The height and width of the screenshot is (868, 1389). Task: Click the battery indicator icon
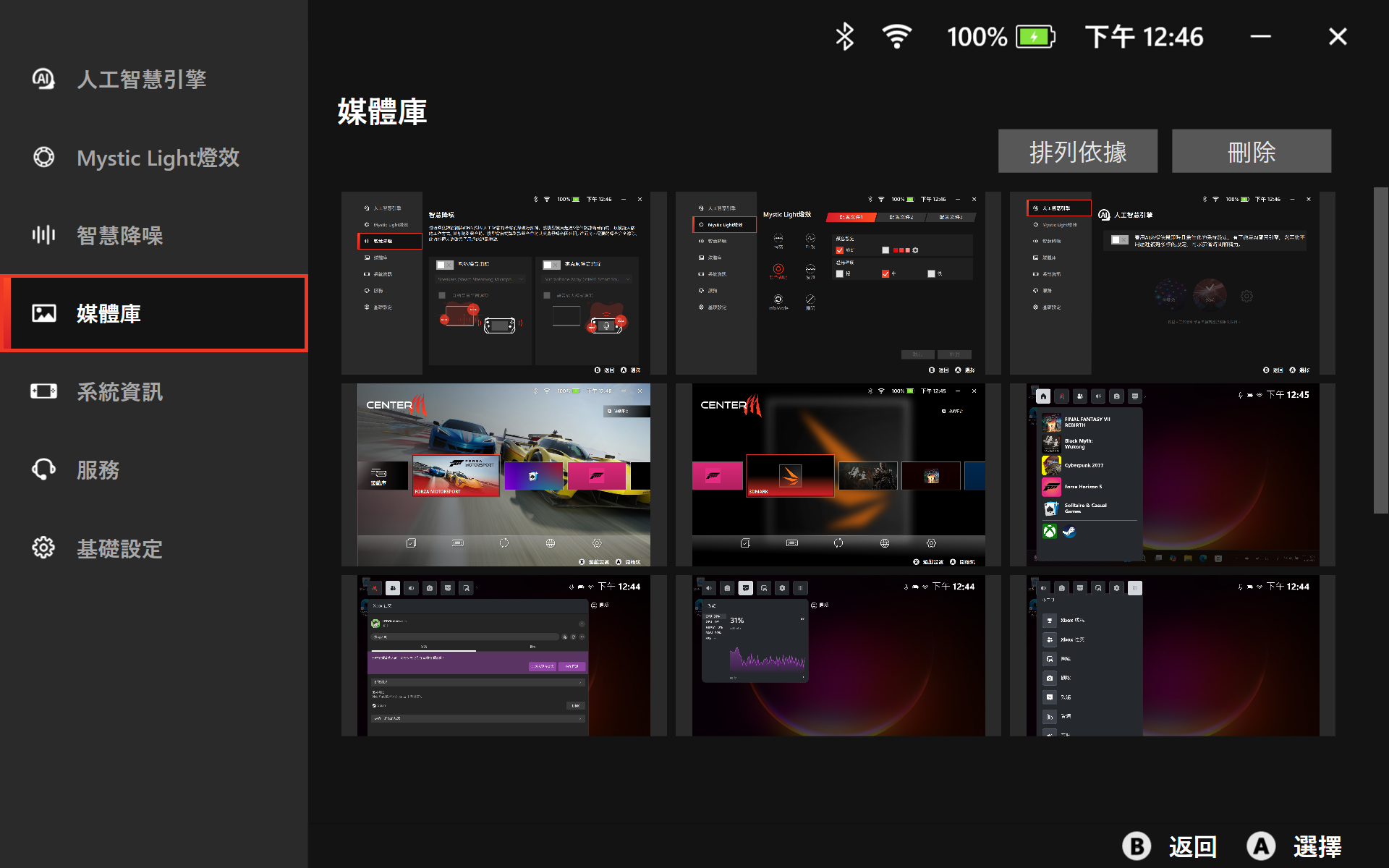1035,36
